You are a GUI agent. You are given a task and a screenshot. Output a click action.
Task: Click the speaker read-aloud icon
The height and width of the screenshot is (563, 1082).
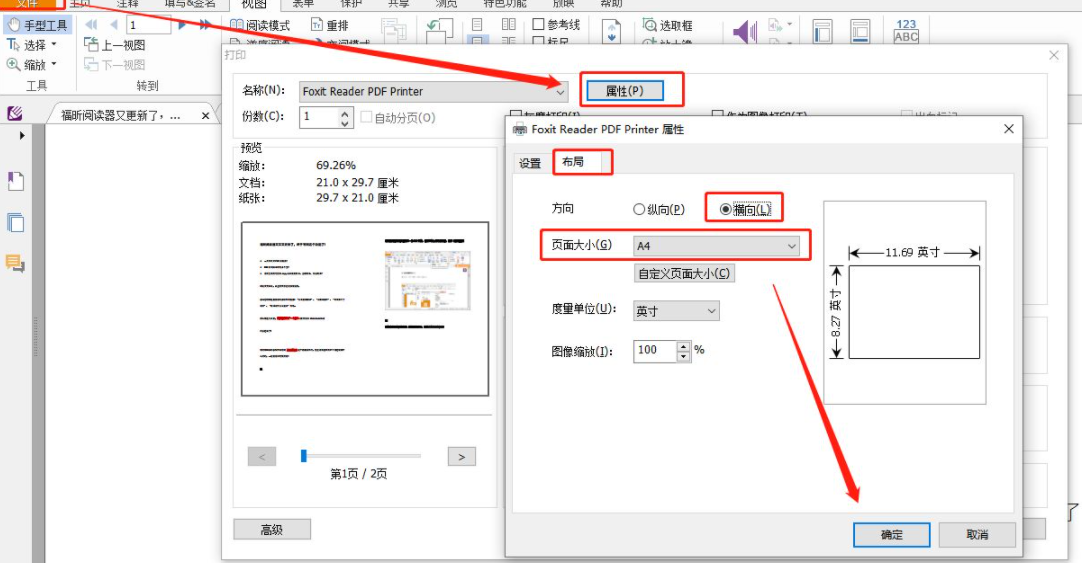click(x=745, y=32)
